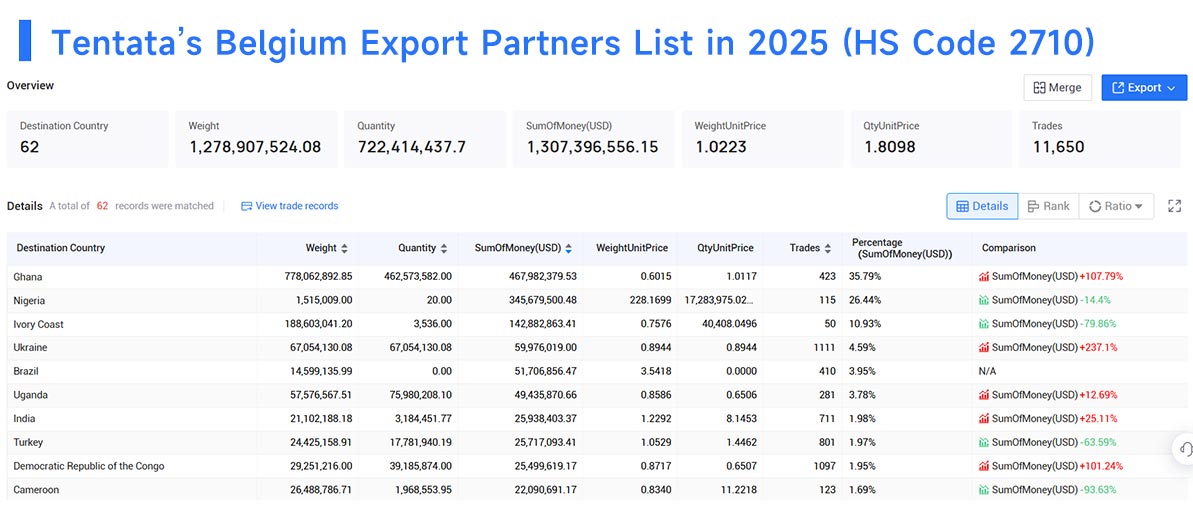Open the Ratio dropdown
Viewport: 1193px width, 511px height.
1116,206
